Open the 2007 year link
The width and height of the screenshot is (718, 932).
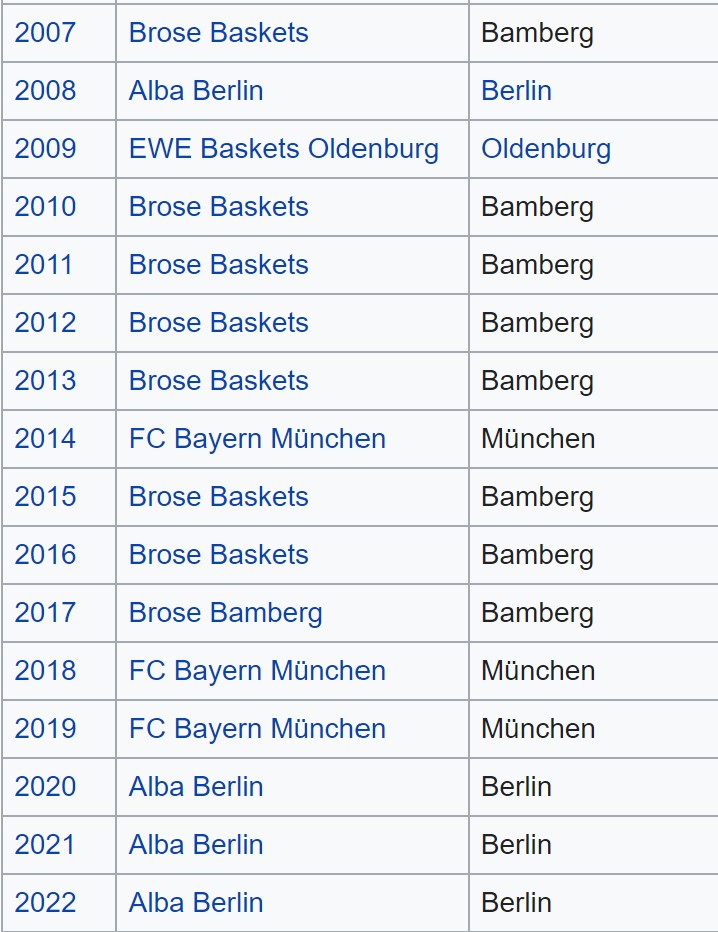click(45, 33)
